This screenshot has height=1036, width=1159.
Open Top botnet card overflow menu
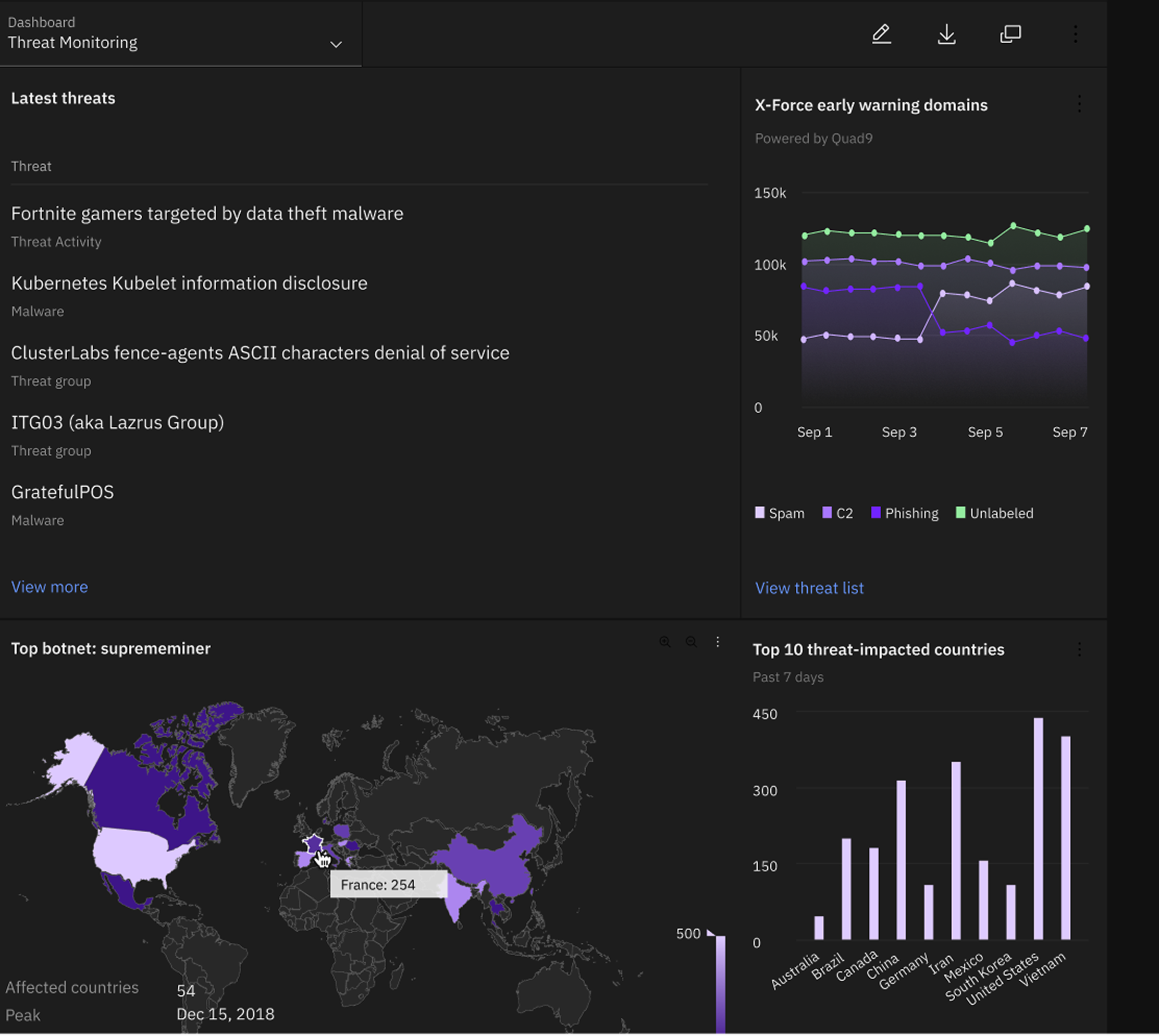tap(717, 642)
